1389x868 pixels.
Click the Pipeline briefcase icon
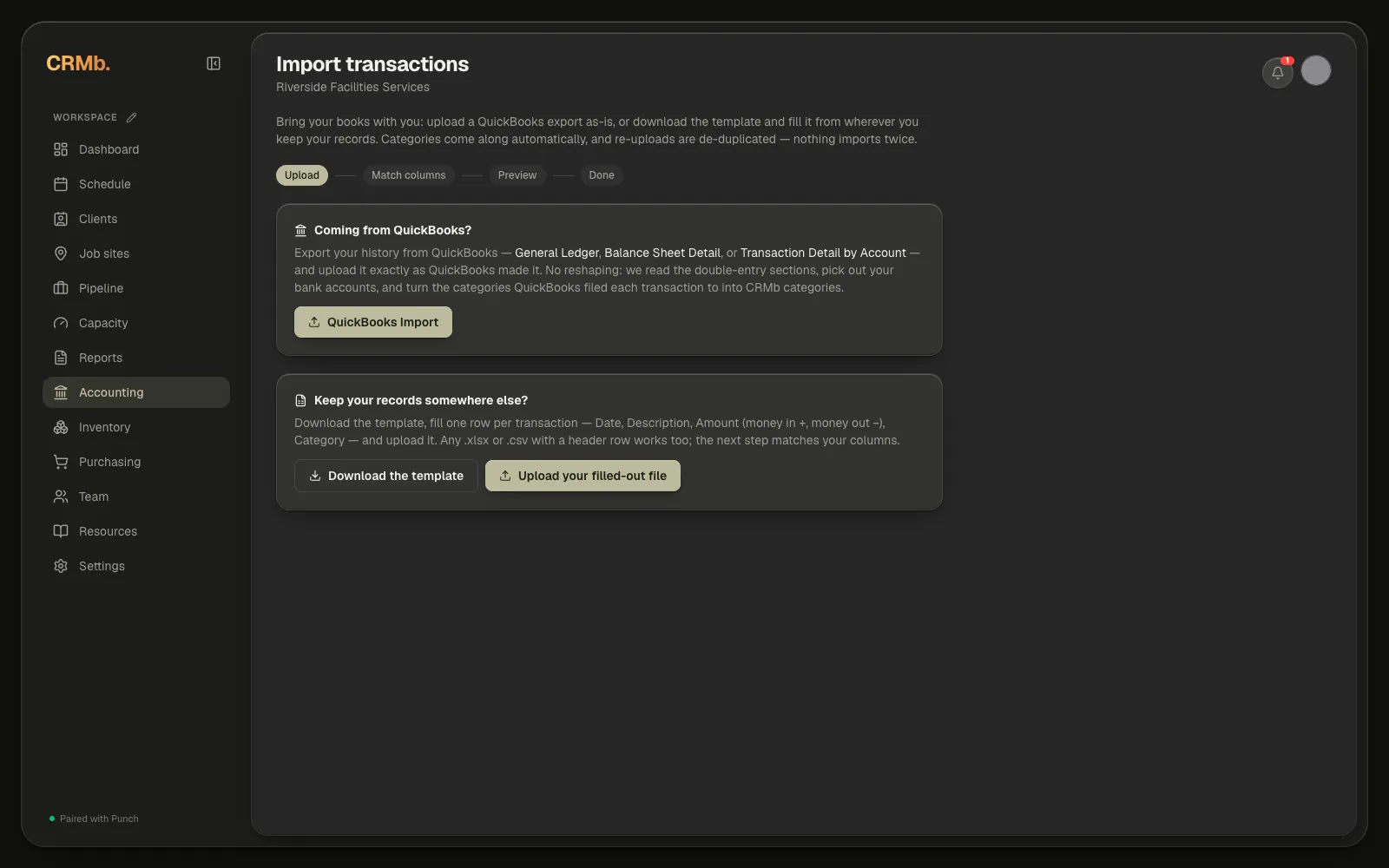pos(61,288)
